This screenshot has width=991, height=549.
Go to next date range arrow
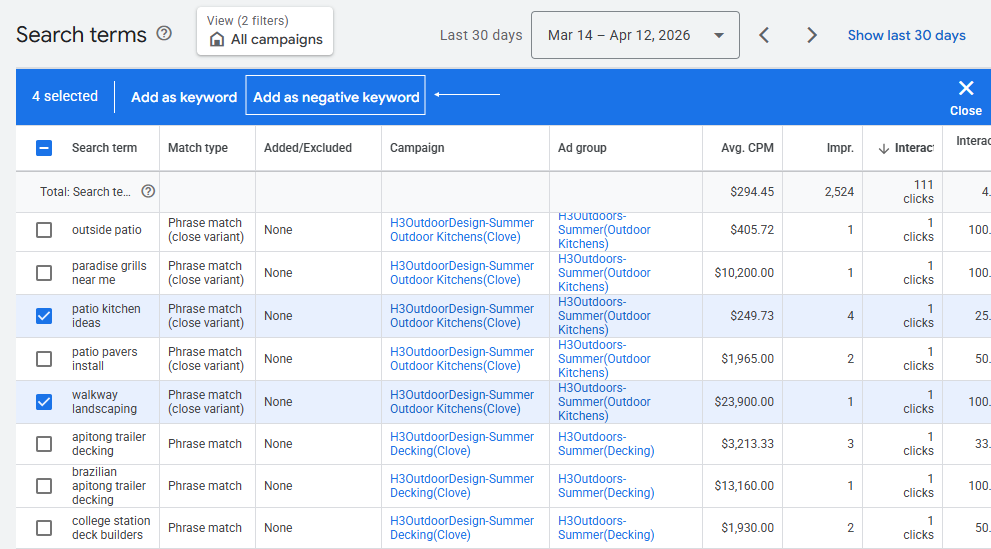coord(812,35)
